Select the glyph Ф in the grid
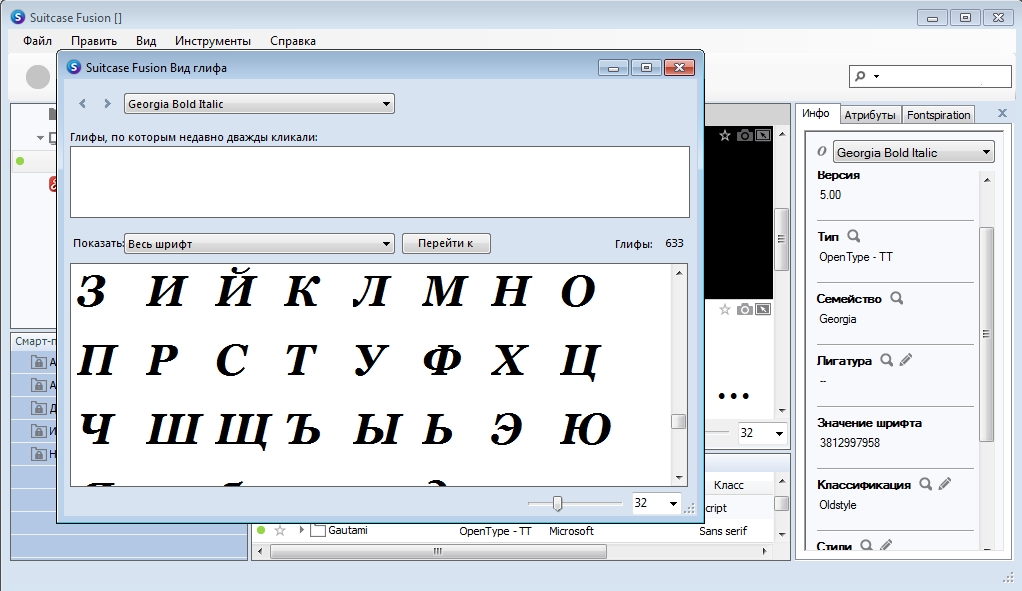1022x591 pixels. click(443, 360)
